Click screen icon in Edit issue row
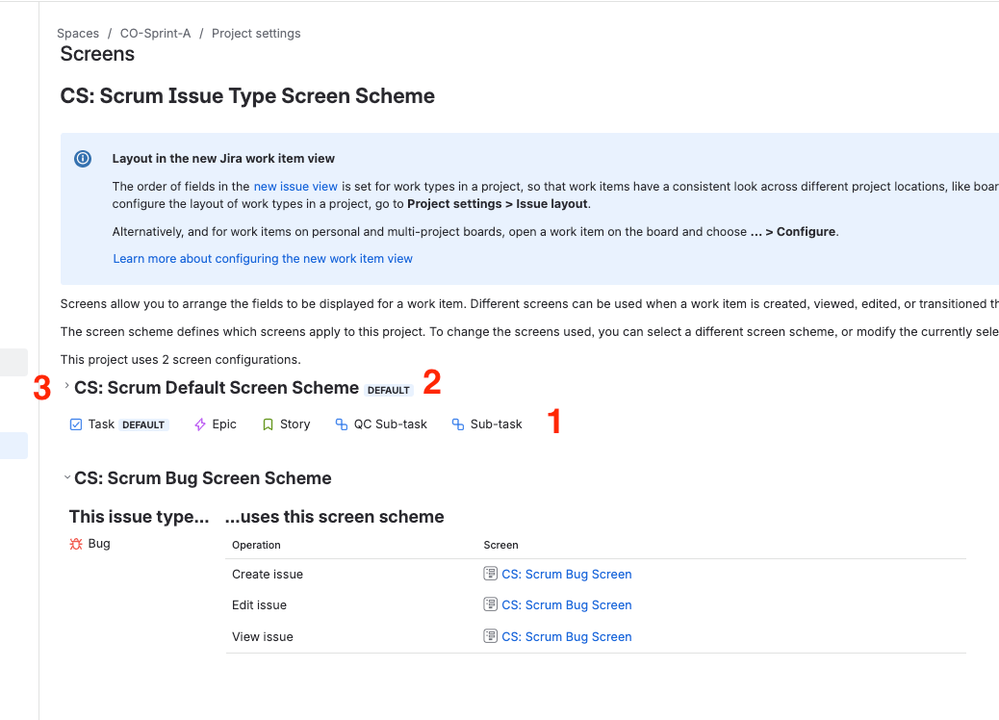 click(x=490, y=604)
